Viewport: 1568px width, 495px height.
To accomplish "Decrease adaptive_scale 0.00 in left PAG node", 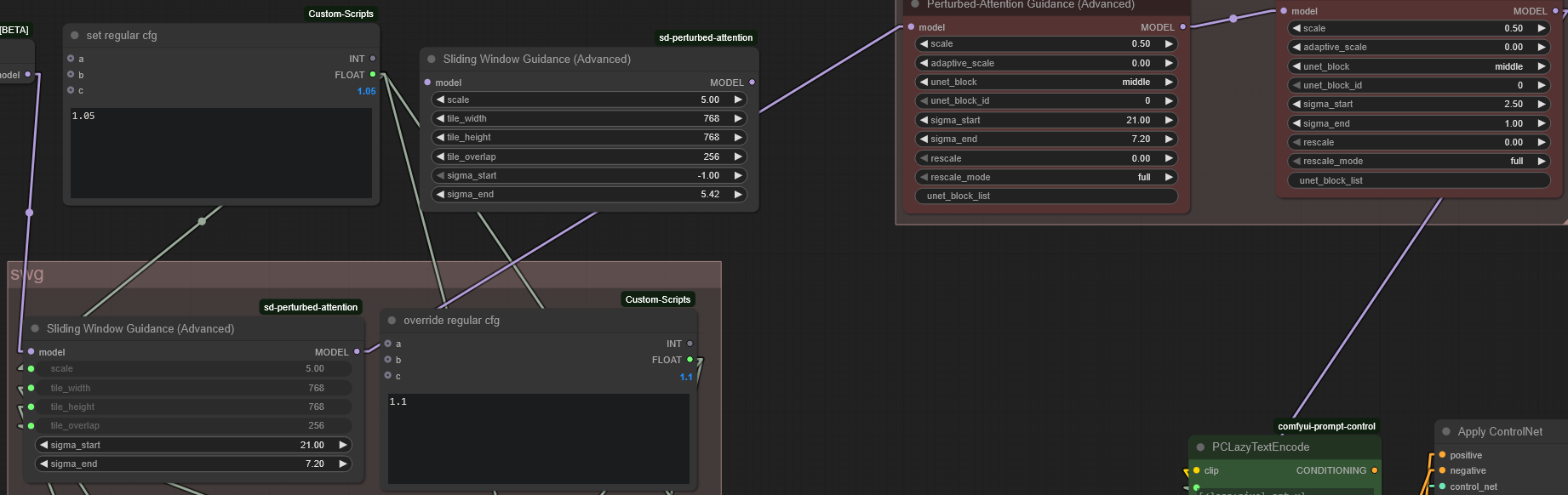I will (924, 63).
